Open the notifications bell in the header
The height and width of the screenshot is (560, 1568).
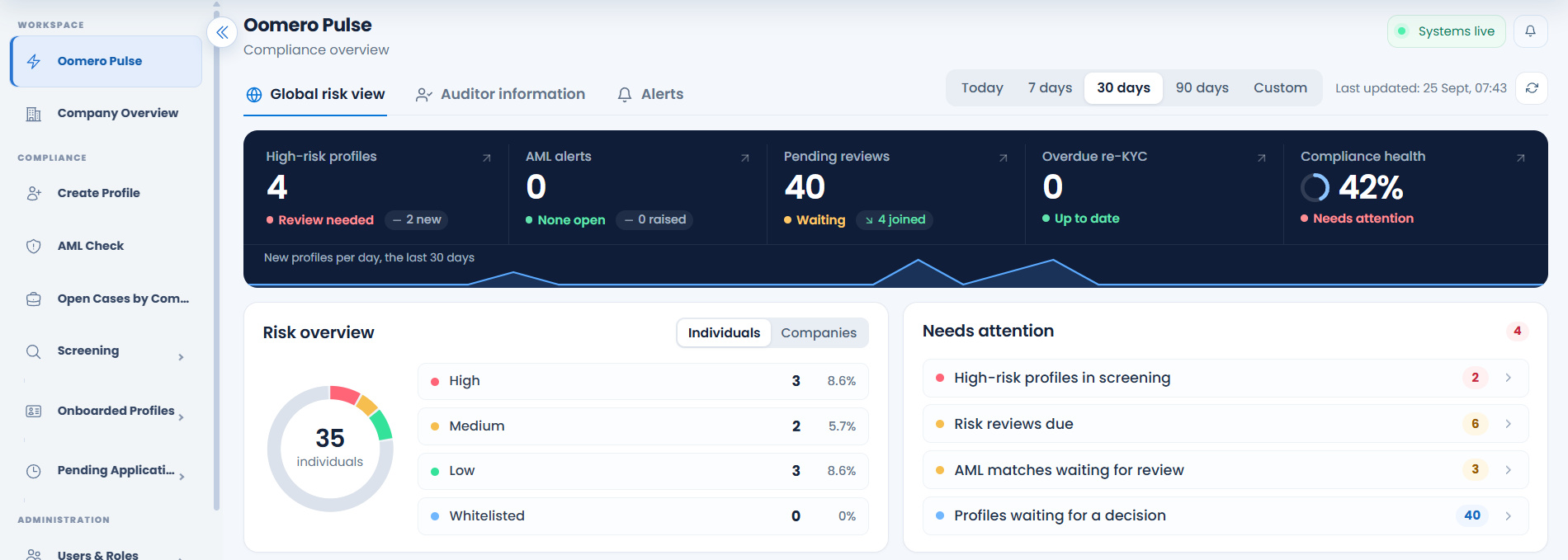tap(1530, 31)
